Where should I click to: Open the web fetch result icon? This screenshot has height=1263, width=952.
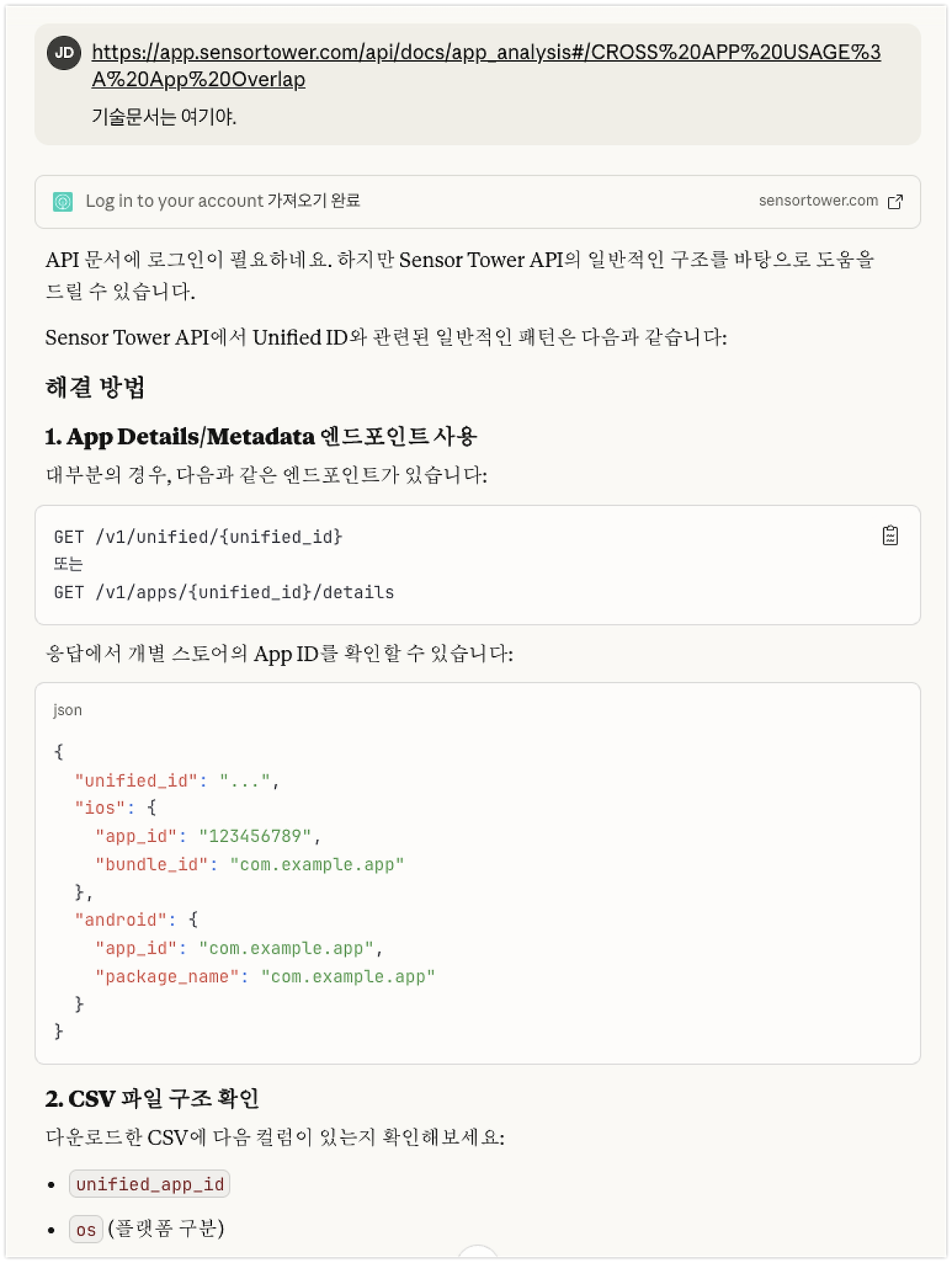[63, 202]
